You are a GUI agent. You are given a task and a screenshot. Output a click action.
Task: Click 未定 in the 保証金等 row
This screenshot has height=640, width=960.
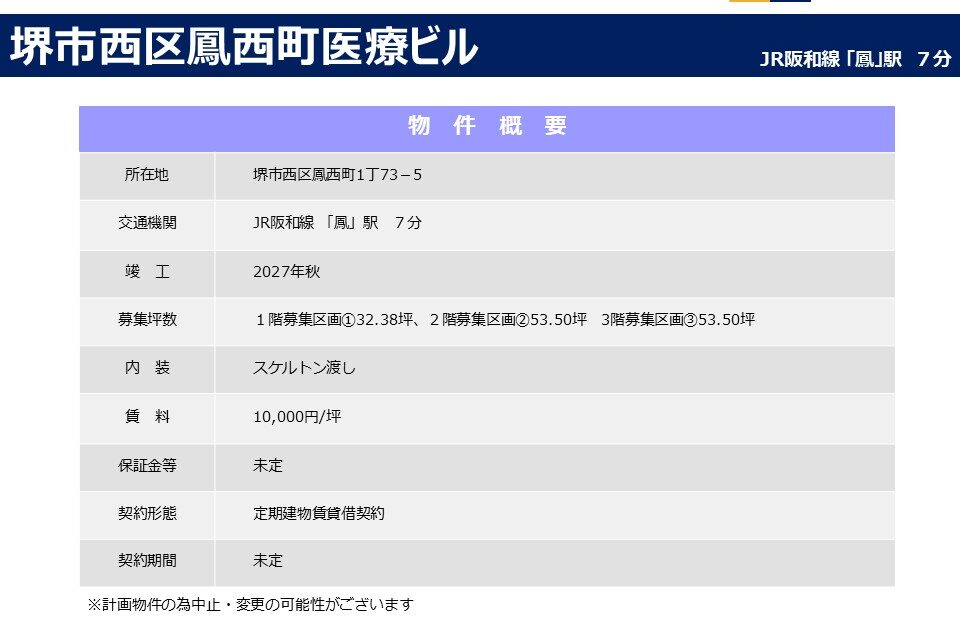tap(268, 465)
